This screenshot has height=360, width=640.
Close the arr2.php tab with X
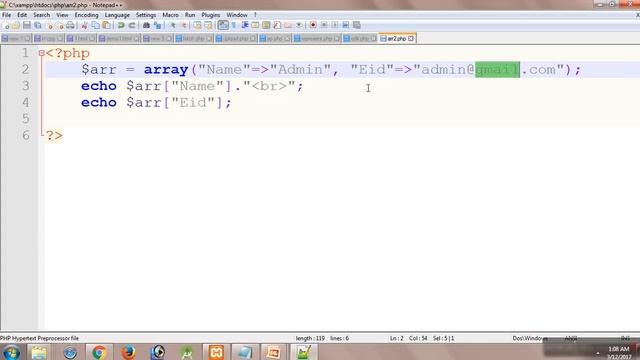click(x=411, y=38)
